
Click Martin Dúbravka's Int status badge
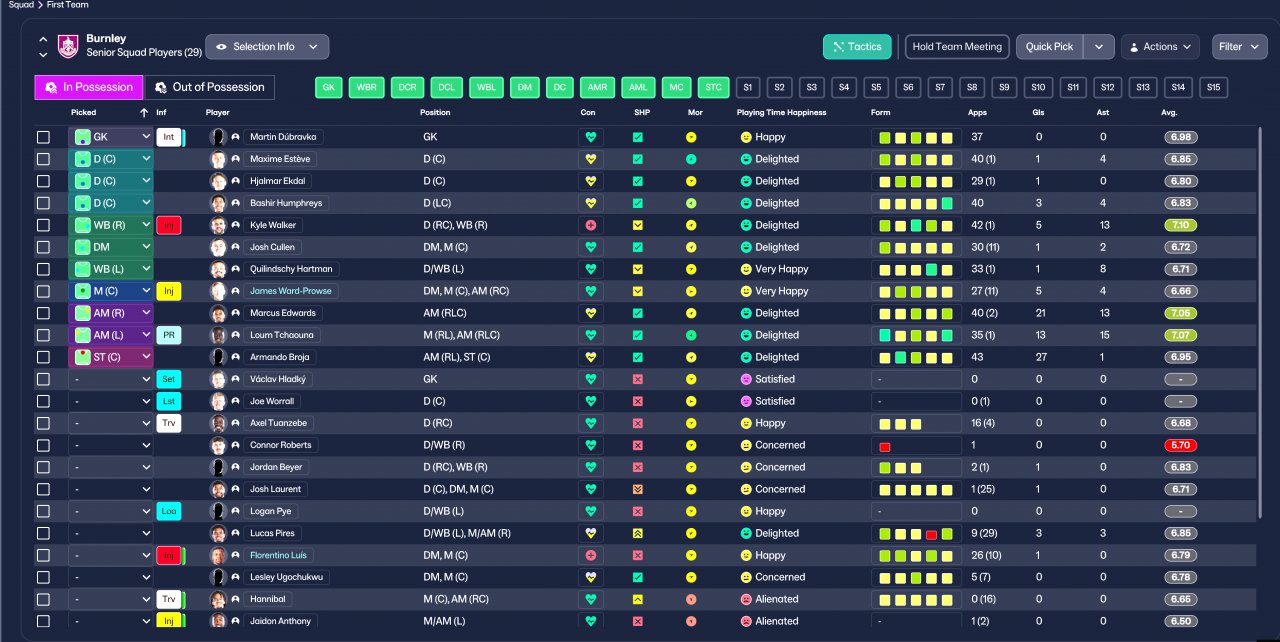pyautogui.click(x=169, y=137)
